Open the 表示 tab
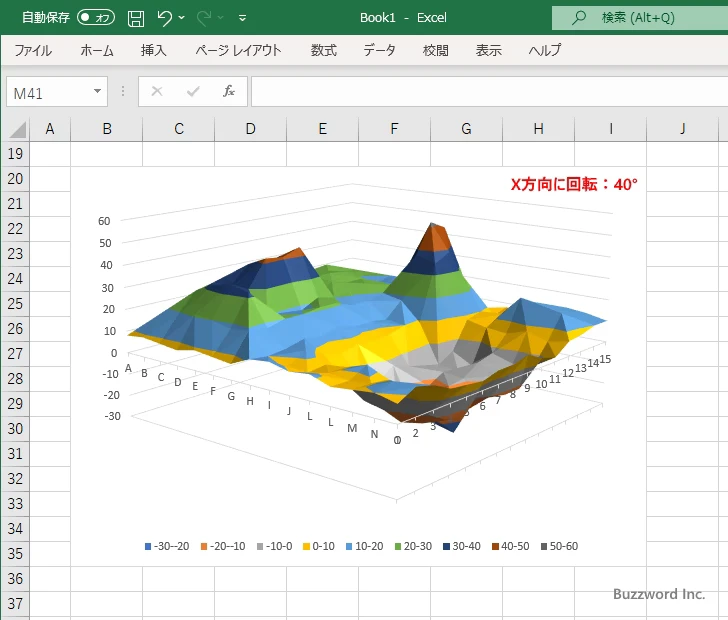The height and width of the screenshot is (620, 728). click(x=488, y=50)
